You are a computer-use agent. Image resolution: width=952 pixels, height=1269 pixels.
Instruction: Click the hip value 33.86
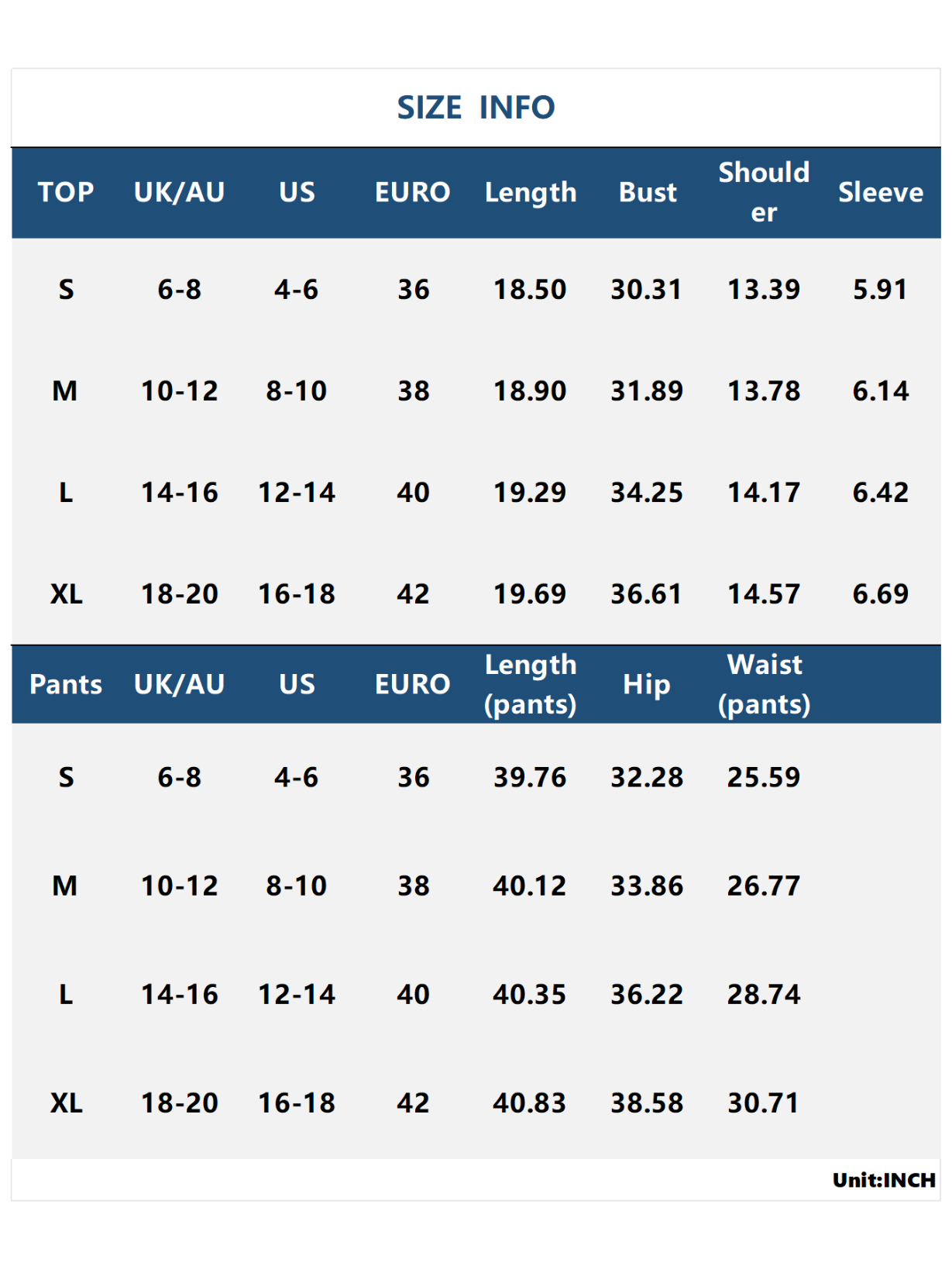647,886
